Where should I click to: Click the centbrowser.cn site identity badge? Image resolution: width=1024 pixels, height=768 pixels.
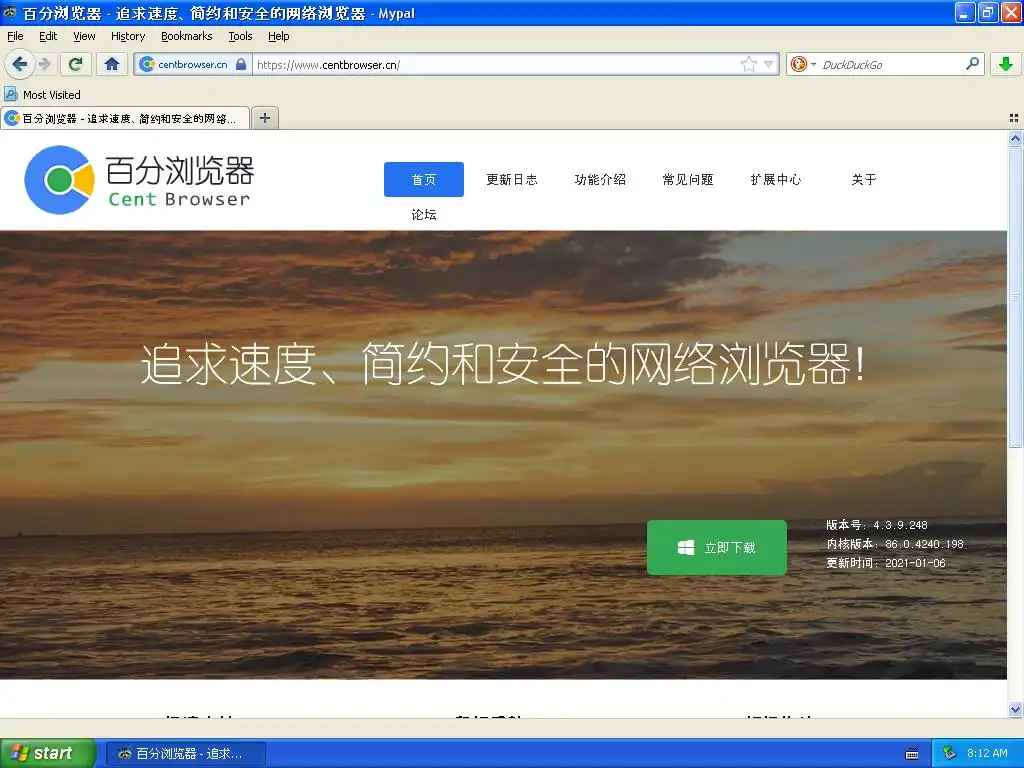tap(193, 64)
